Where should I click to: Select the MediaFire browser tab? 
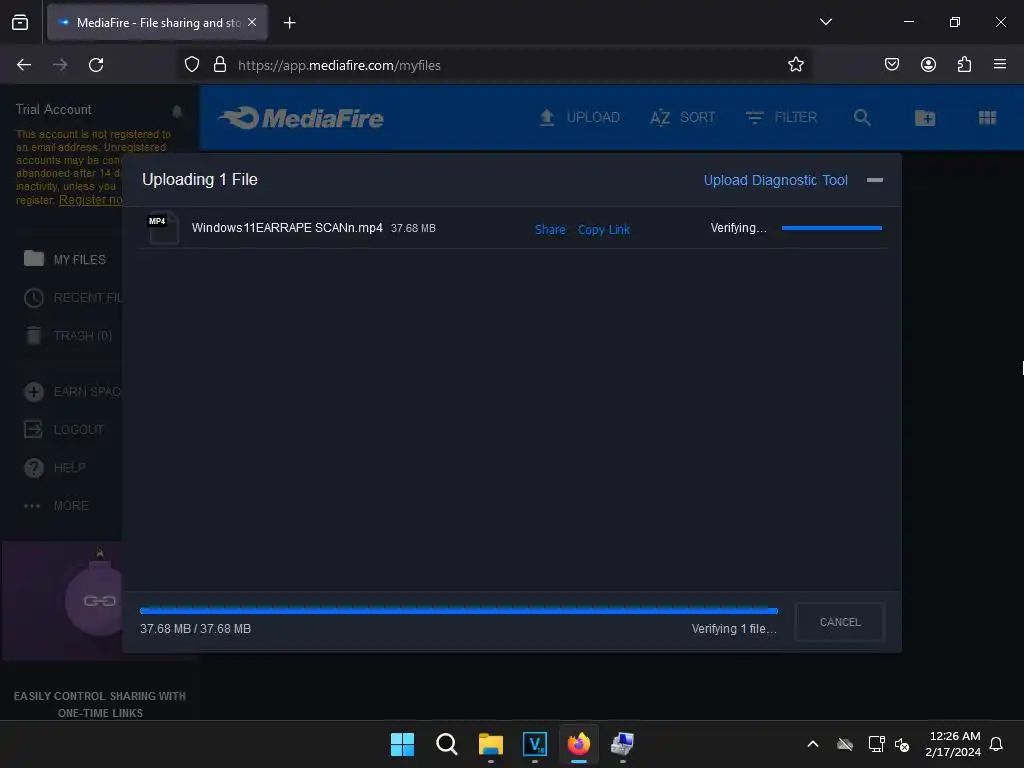(157, 22)
